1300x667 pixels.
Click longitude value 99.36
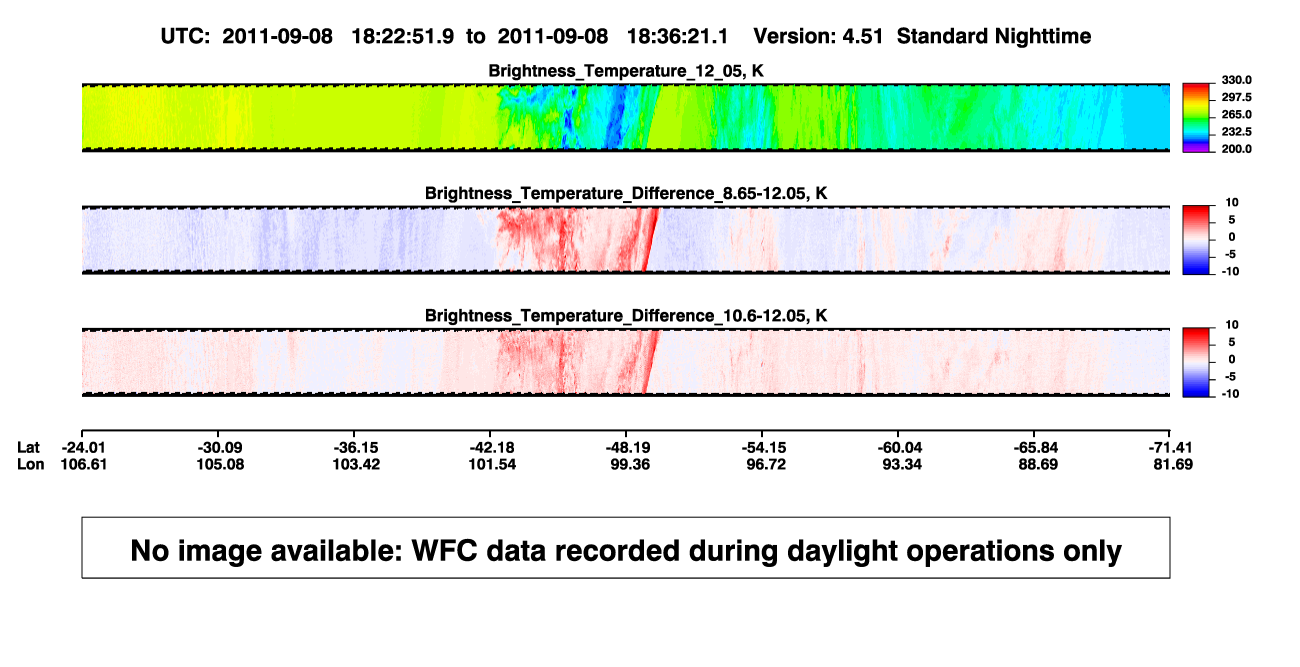coord(630,464)
